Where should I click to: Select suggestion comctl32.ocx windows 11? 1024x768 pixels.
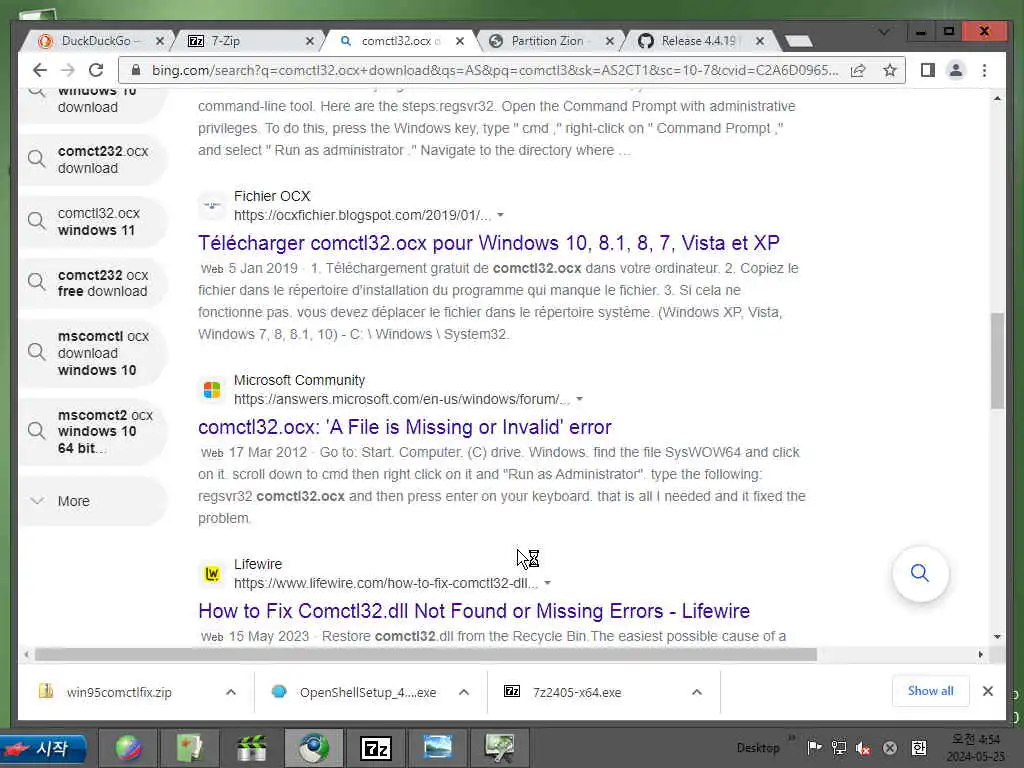click(x=93, y=222)
